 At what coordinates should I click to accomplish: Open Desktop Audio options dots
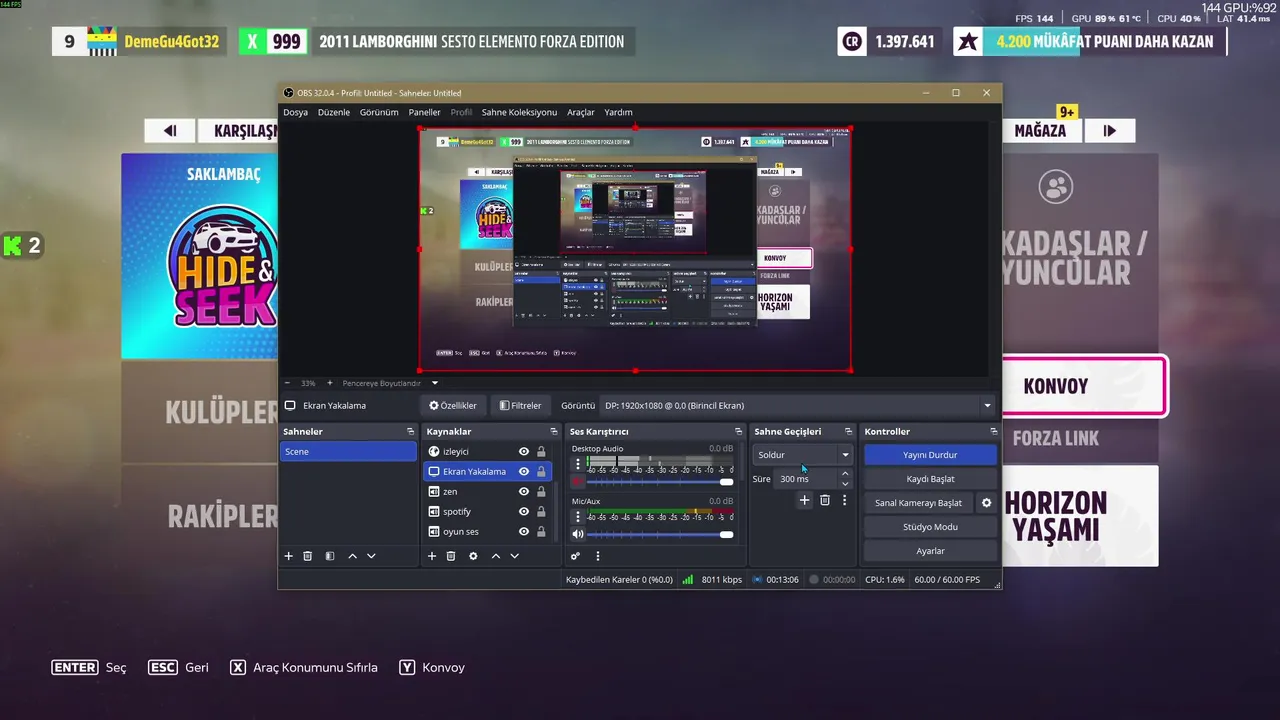[577, 464]
